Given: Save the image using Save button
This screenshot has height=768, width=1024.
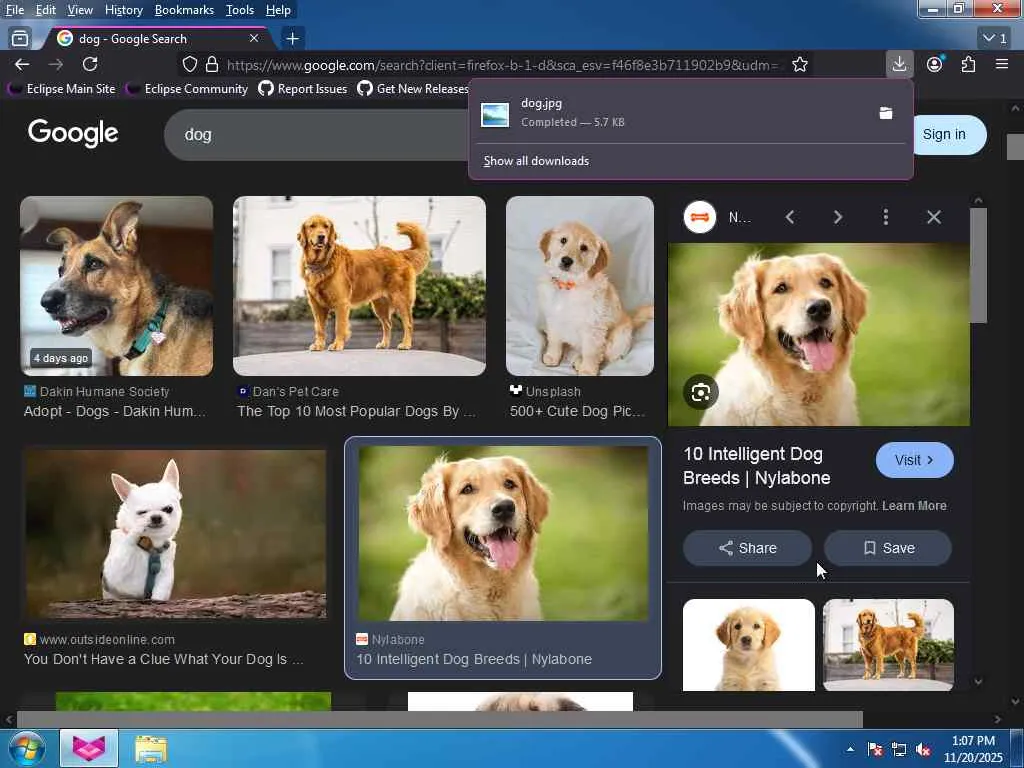Looking at the screenshot, I should [887, 548].
